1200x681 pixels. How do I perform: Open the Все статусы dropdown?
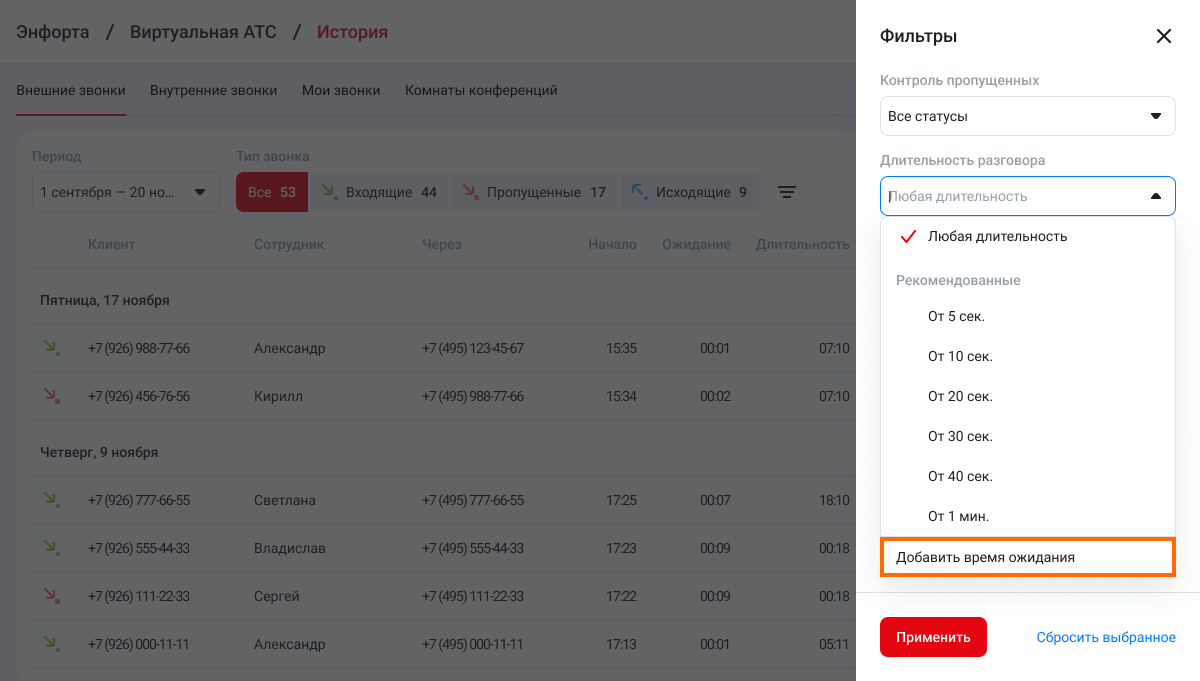(1027, 116)
